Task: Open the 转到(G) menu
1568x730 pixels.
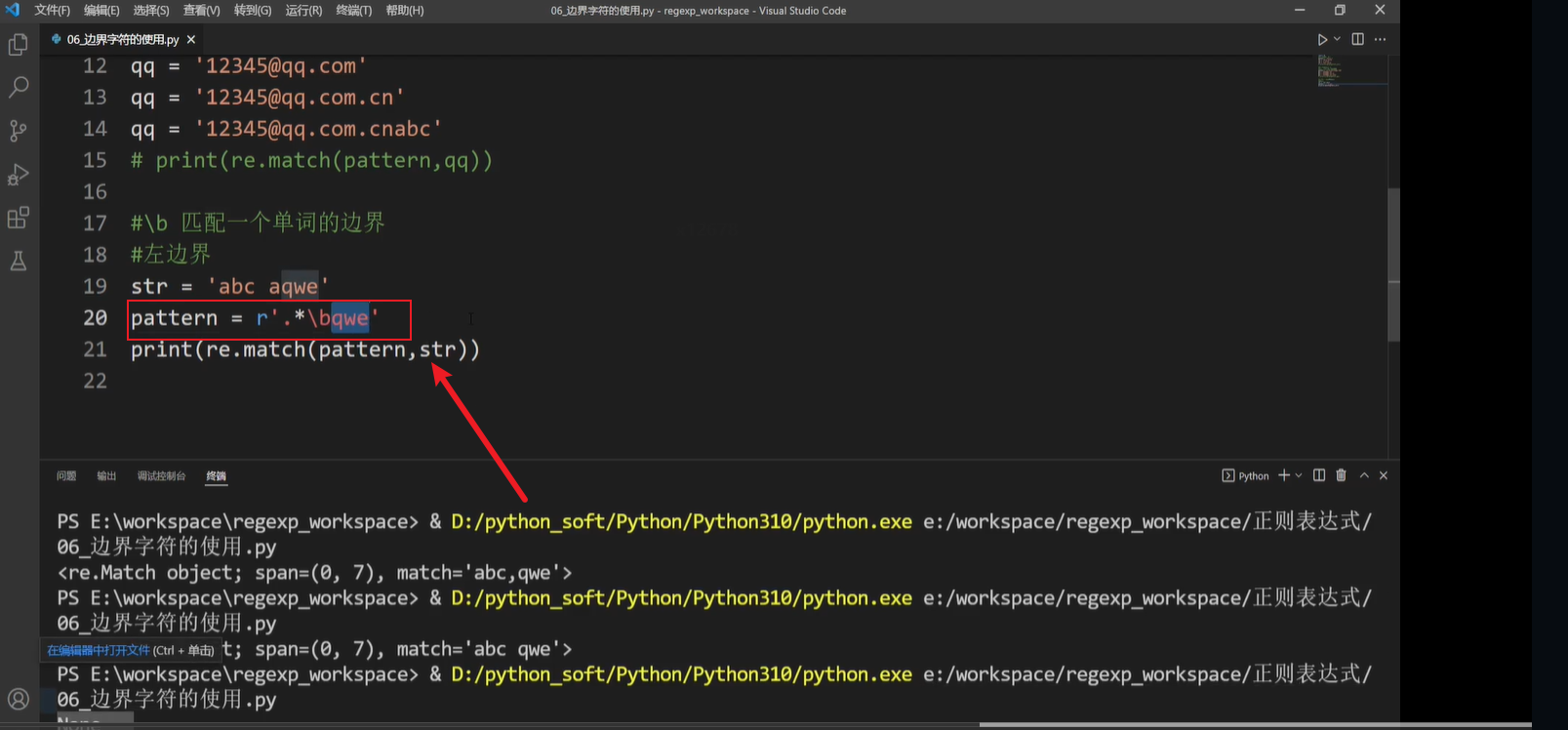Action: click(252, 10)
